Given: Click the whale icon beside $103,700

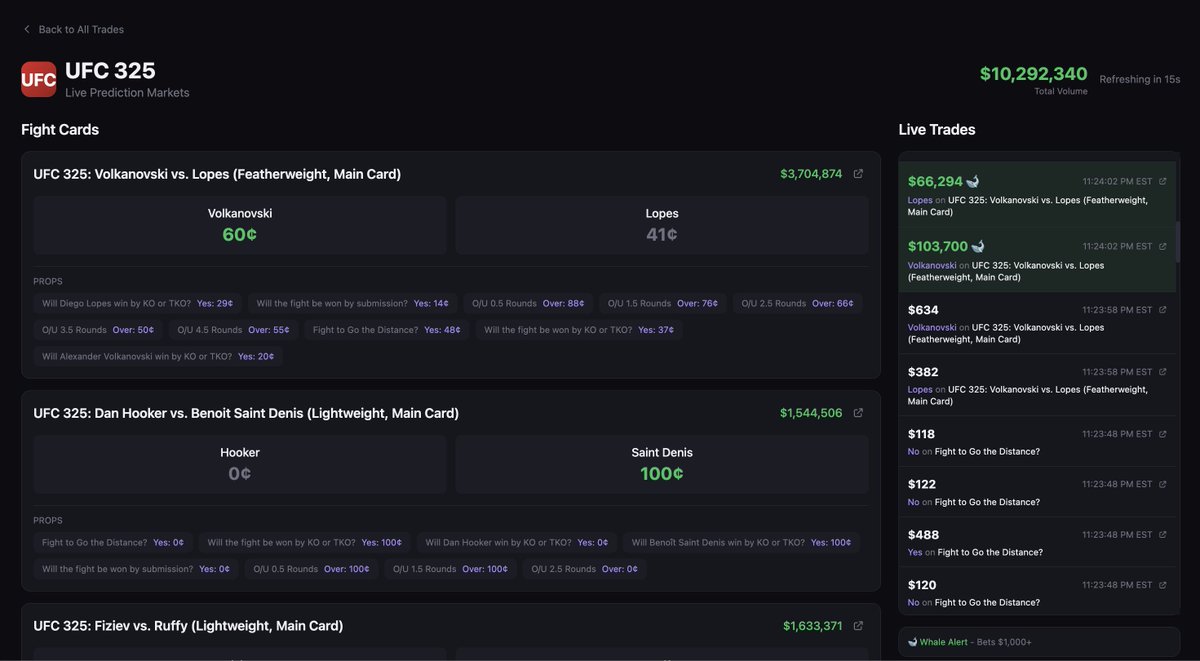Looking at the screenshot, I should click(978, 246).
